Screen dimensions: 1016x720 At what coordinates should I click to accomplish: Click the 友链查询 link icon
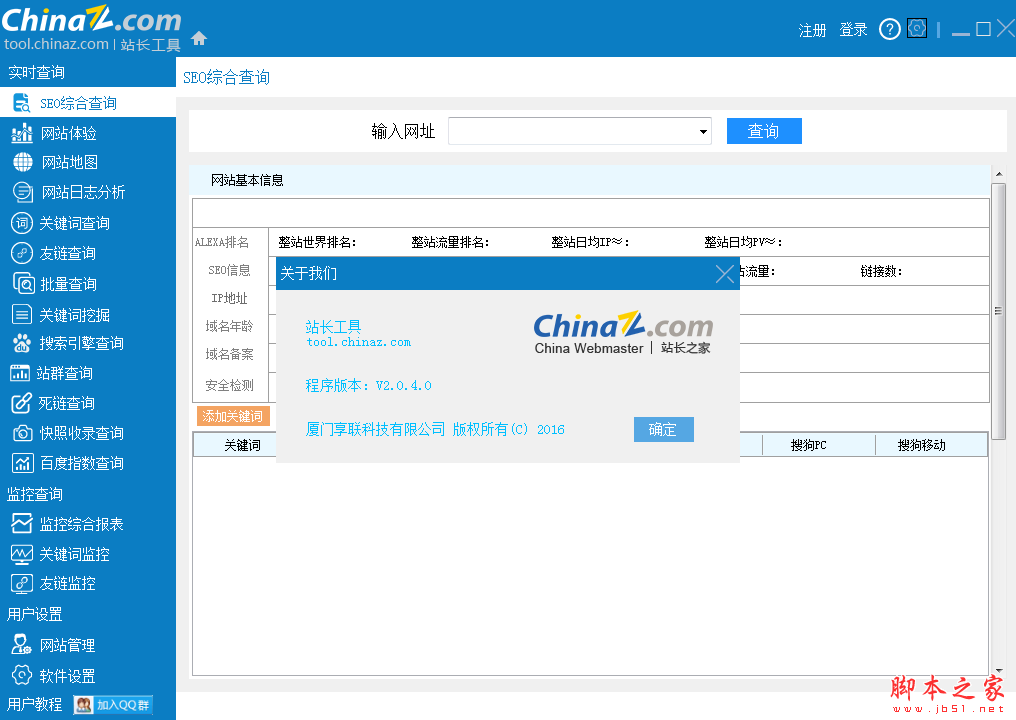tap(22, 253)
